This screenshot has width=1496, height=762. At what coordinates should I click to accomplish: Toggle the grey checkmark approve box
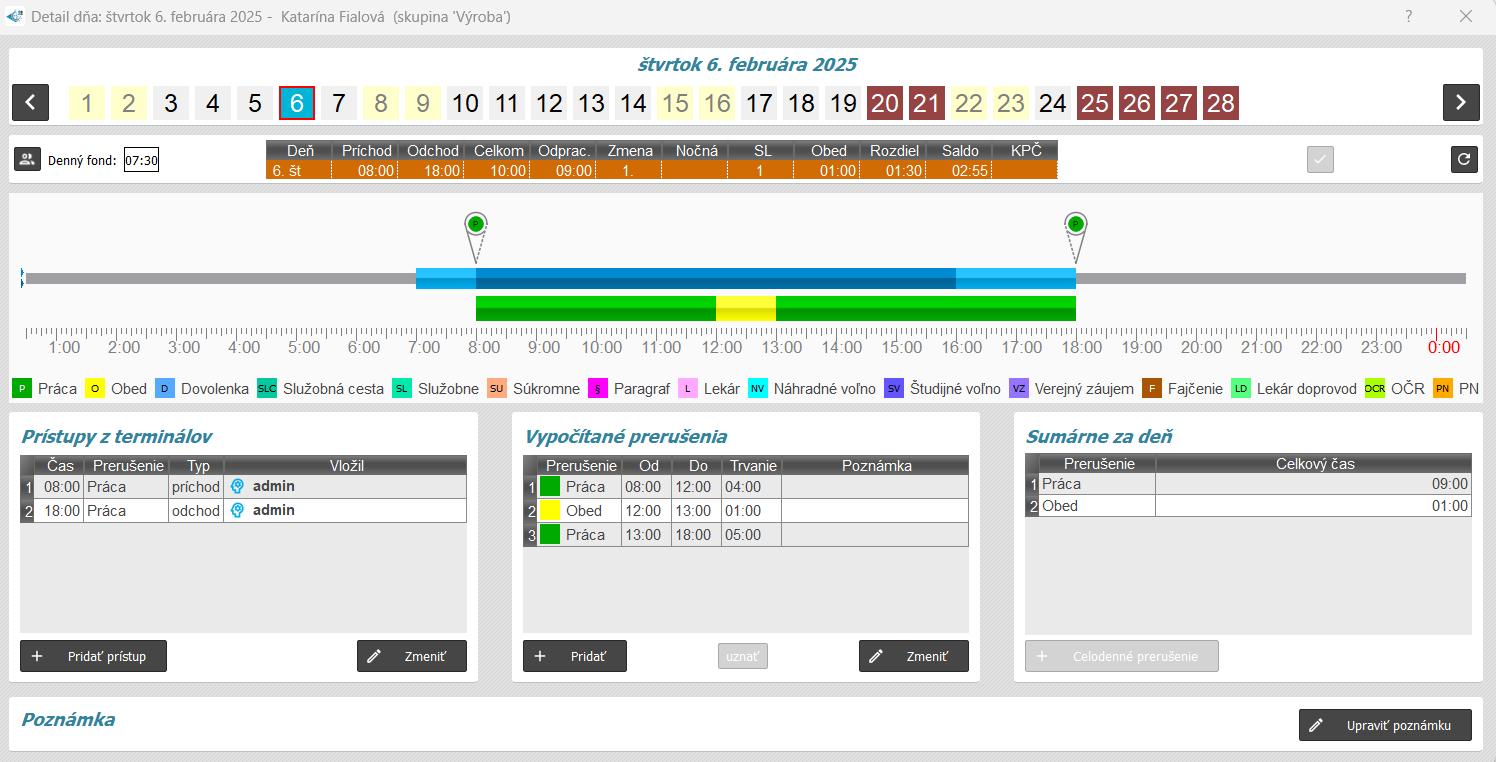tap(1320, 160)
